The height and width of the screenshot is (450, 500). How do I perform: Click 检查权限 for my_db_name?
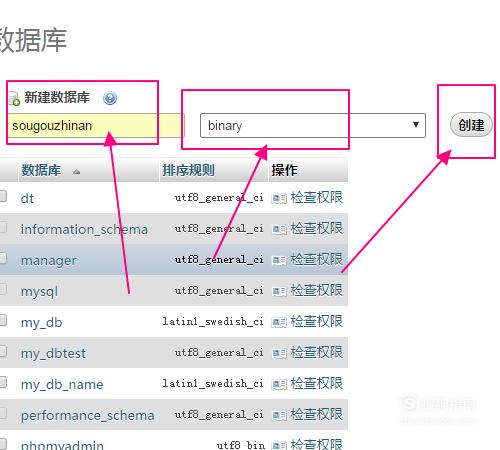tap(316, 383)
